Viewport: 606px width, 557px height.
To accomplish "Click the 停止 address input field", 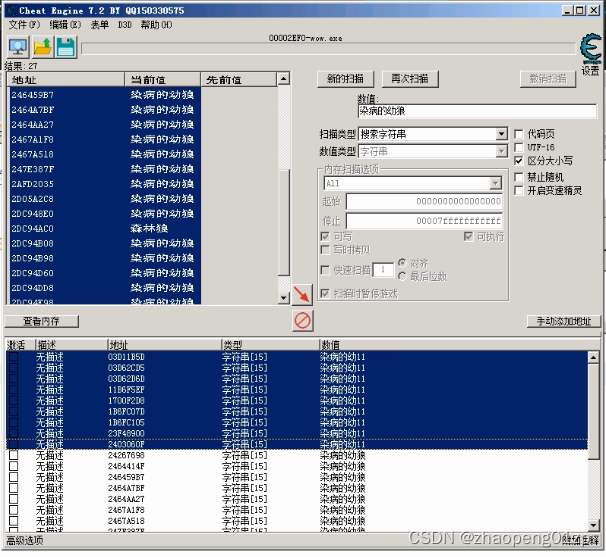I will (x=424, y=221).
